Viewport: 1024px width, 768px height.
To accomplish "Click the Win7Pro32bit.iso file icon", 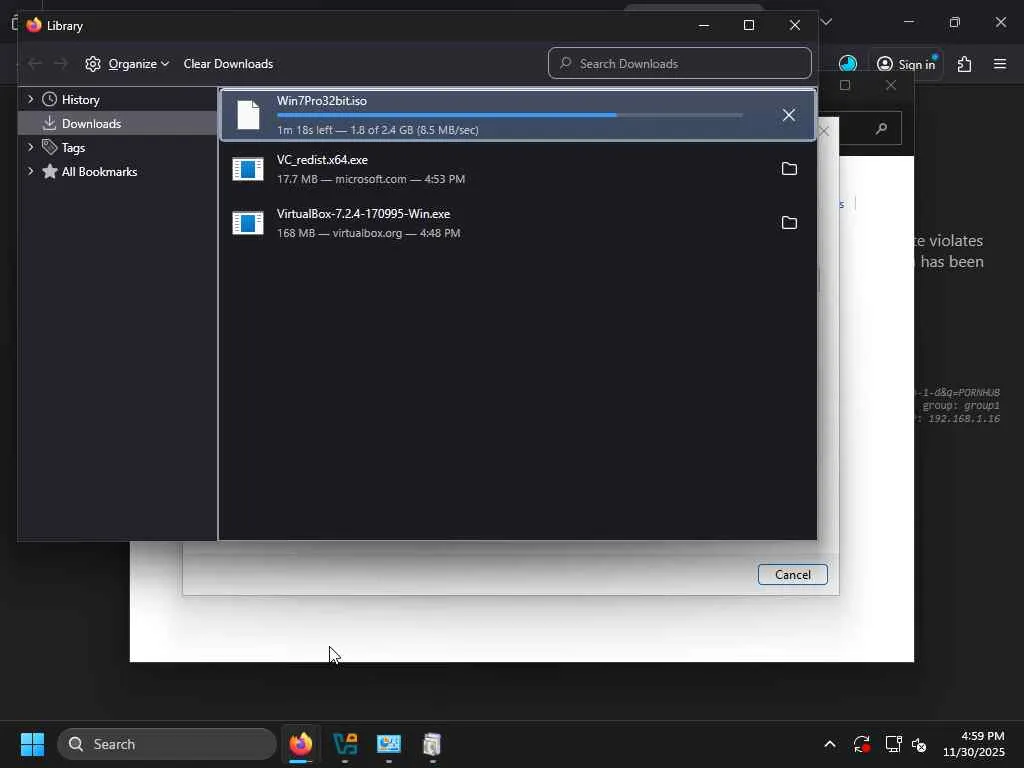I will tap(248, 115).
